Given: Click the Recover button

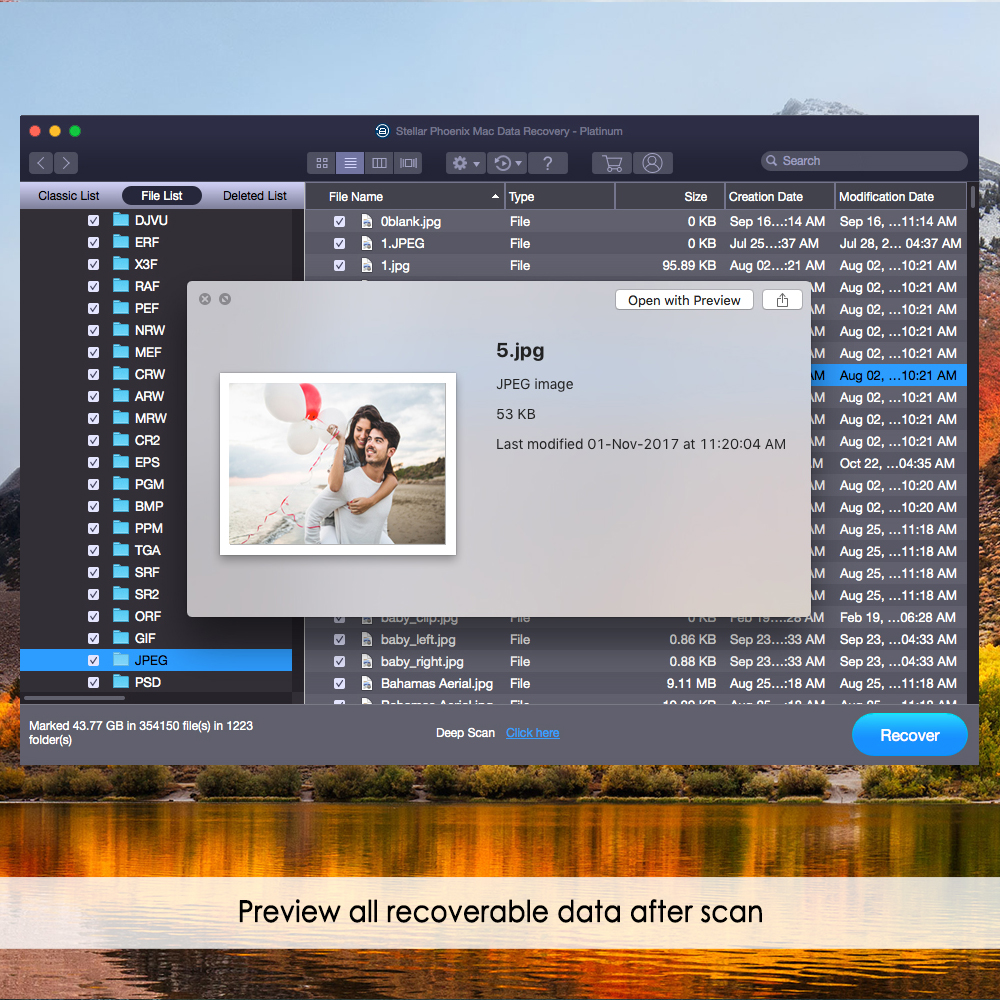Looking at the screenshot, I should [909, 735].
